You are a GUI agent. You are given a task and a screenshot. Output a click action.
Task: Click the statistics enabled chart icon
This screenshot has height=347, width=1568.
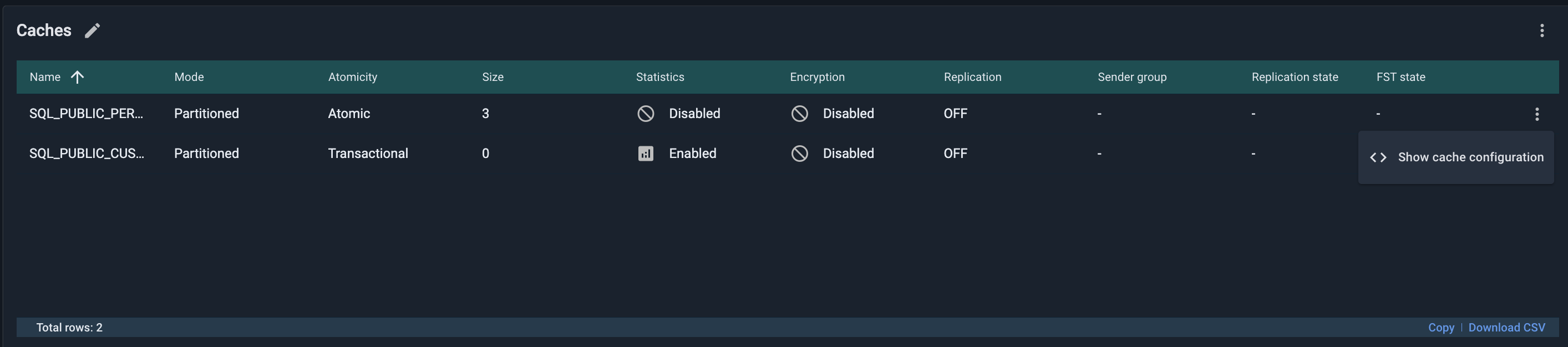click(645, 154)
